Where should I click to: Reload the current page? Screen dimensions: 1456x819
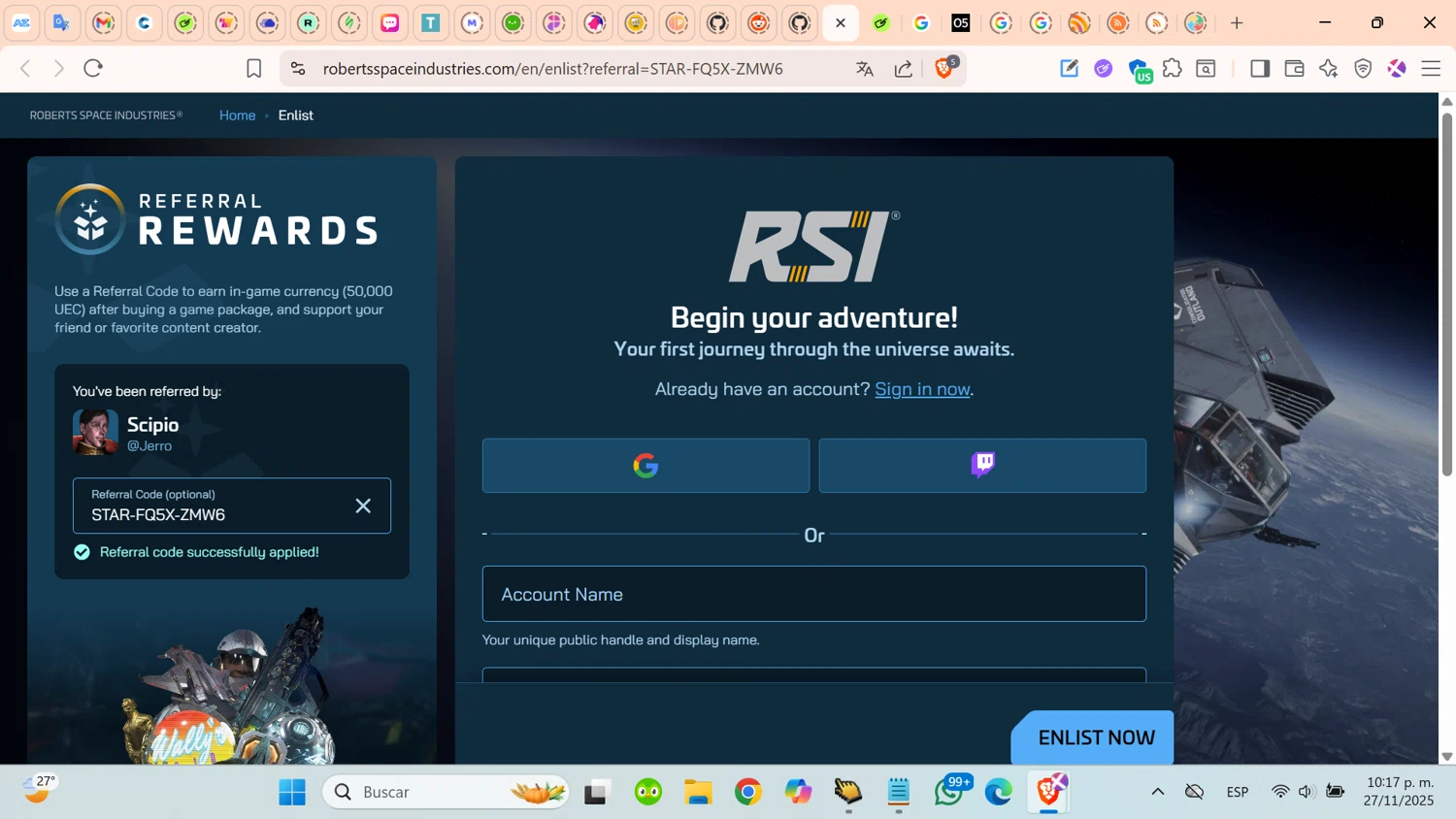click(x=93, y=69)
